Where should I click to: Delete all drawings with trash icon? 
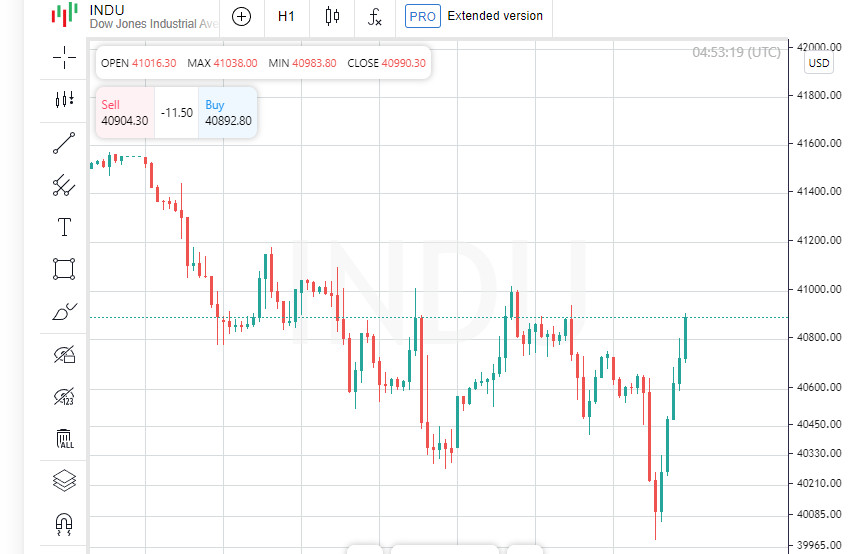64,439
